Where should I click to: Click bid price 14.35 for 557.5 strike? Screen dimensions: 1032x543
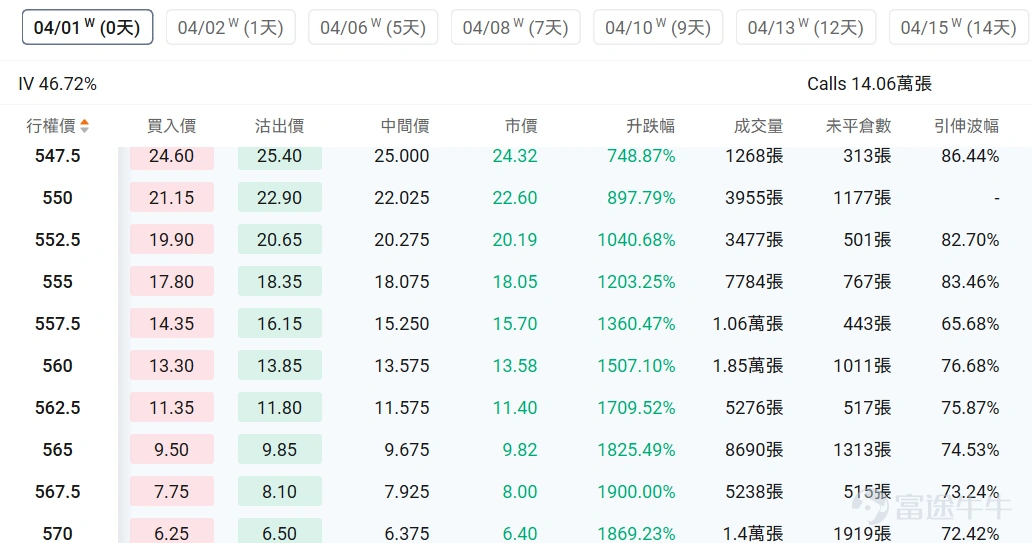172,324
